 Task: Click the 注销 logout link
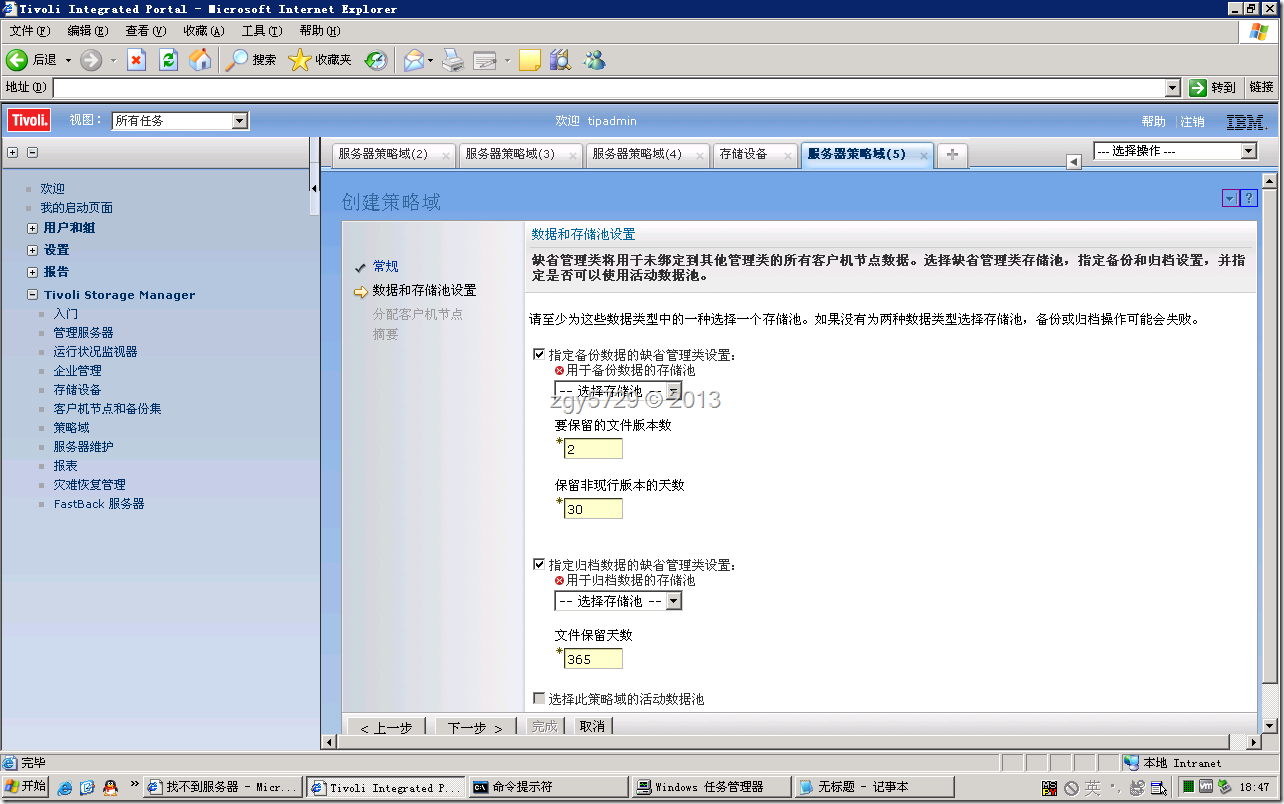pyautogui.click(x=1192, y=121)
